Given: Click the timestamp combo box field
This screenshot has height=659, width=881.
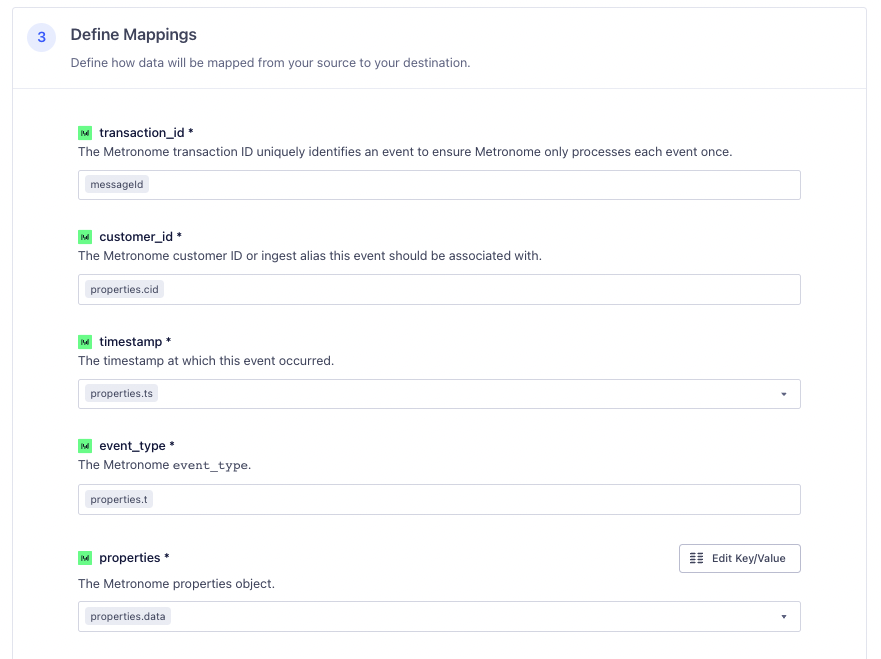Looking at the screenshot, I should pos(450,394).
